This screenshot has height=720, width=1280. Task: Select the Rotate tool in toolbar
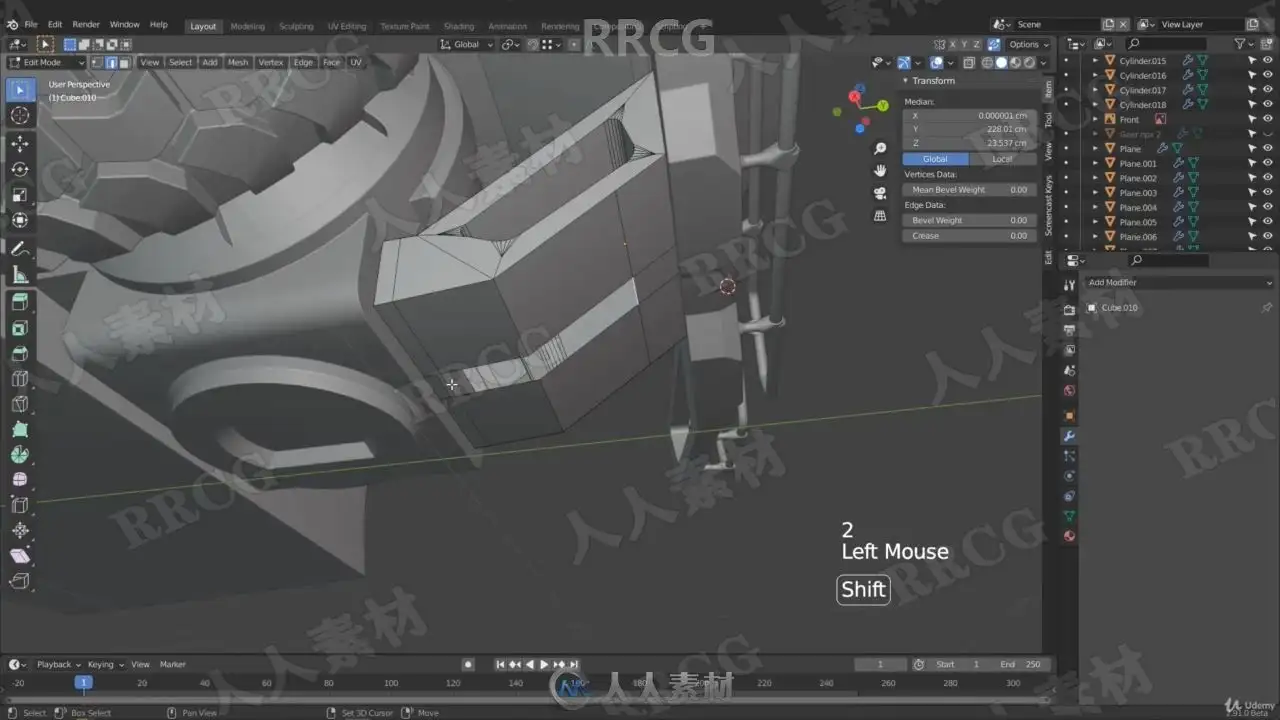[19, 169]
